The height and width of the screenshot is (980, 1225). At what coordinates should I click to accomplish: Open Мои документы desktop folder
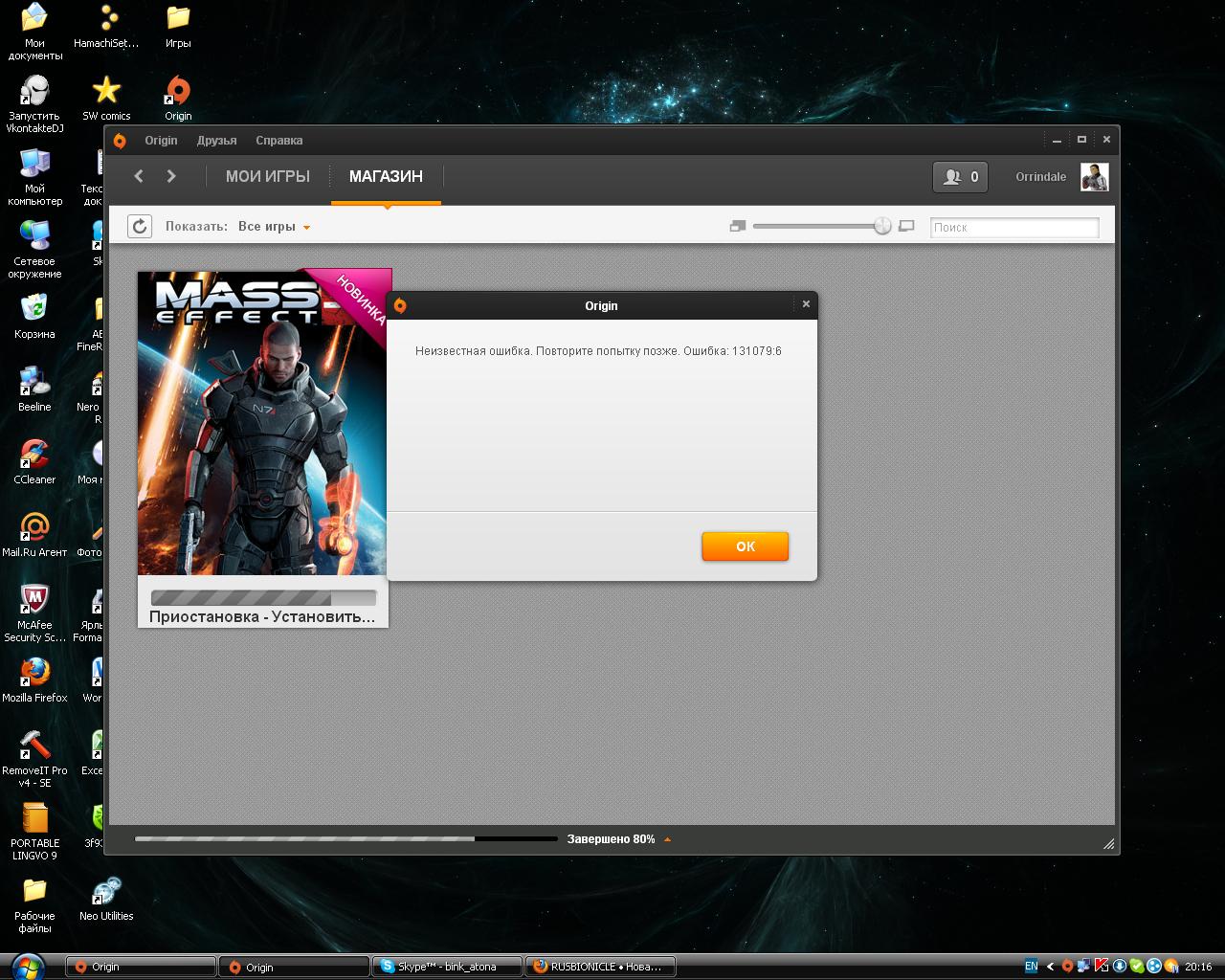coord(34,32)
